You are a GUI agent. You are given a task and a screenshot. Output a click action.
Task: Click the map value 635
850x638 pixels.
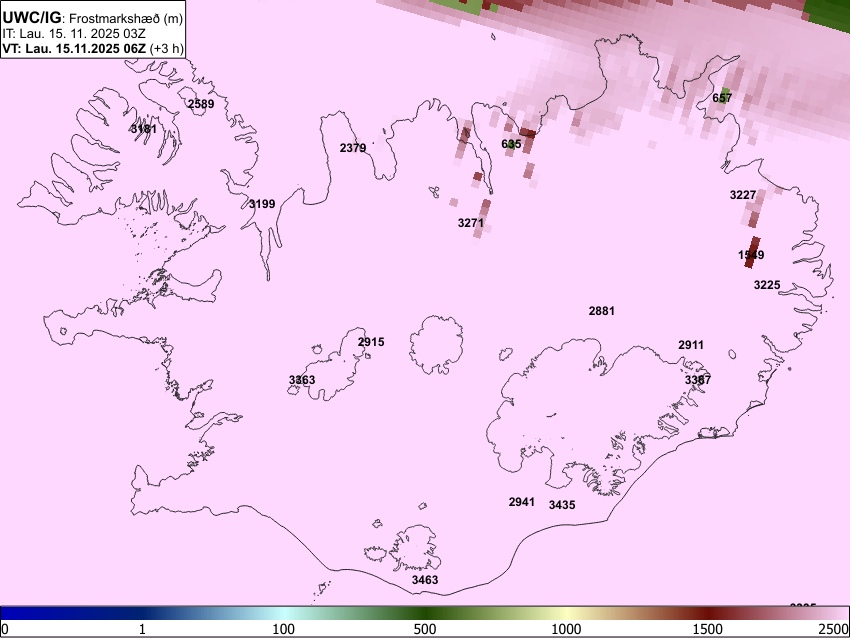[511, 144]
